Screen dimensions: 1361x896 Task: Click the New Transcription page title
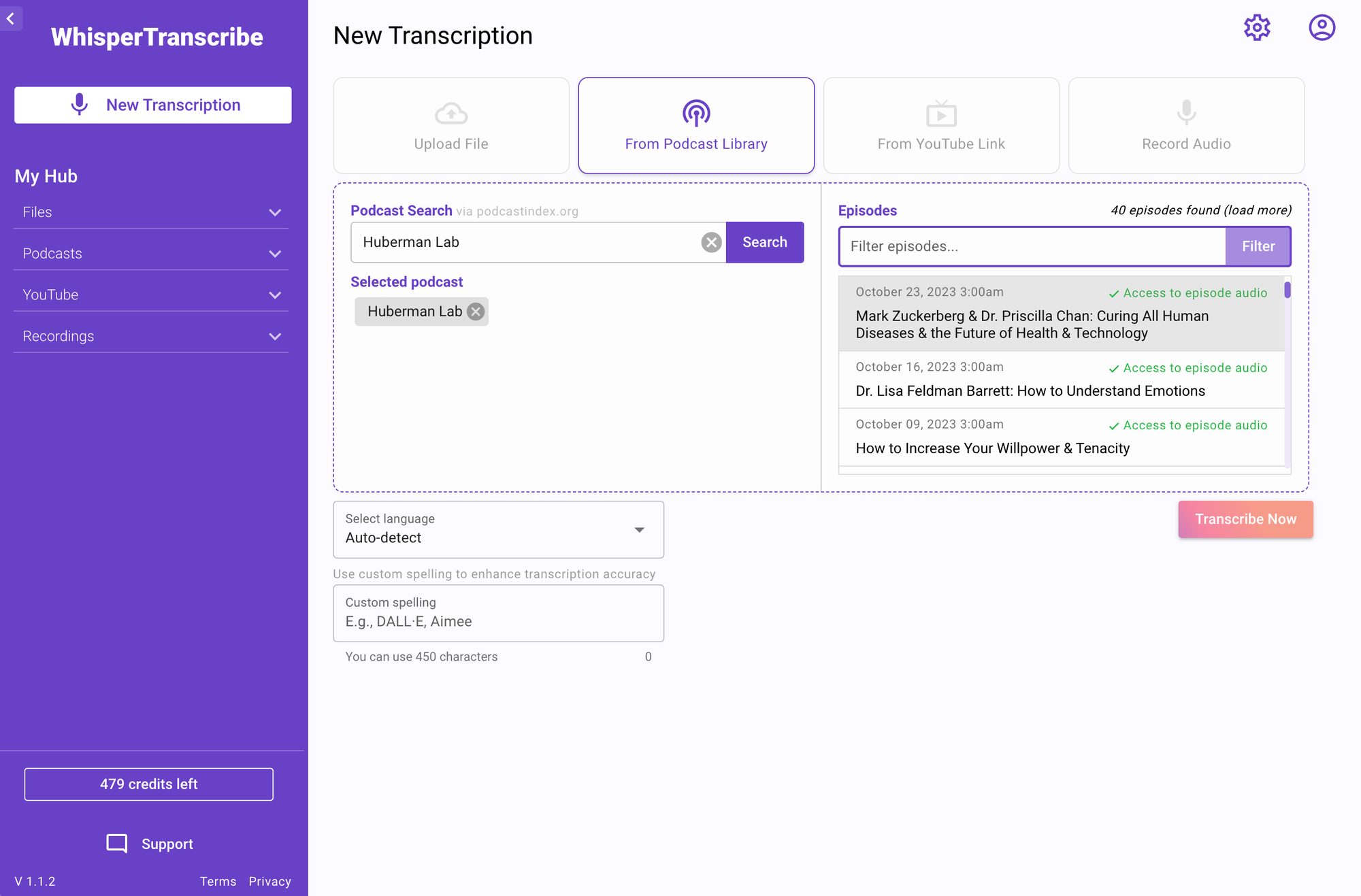click(433, 35)
